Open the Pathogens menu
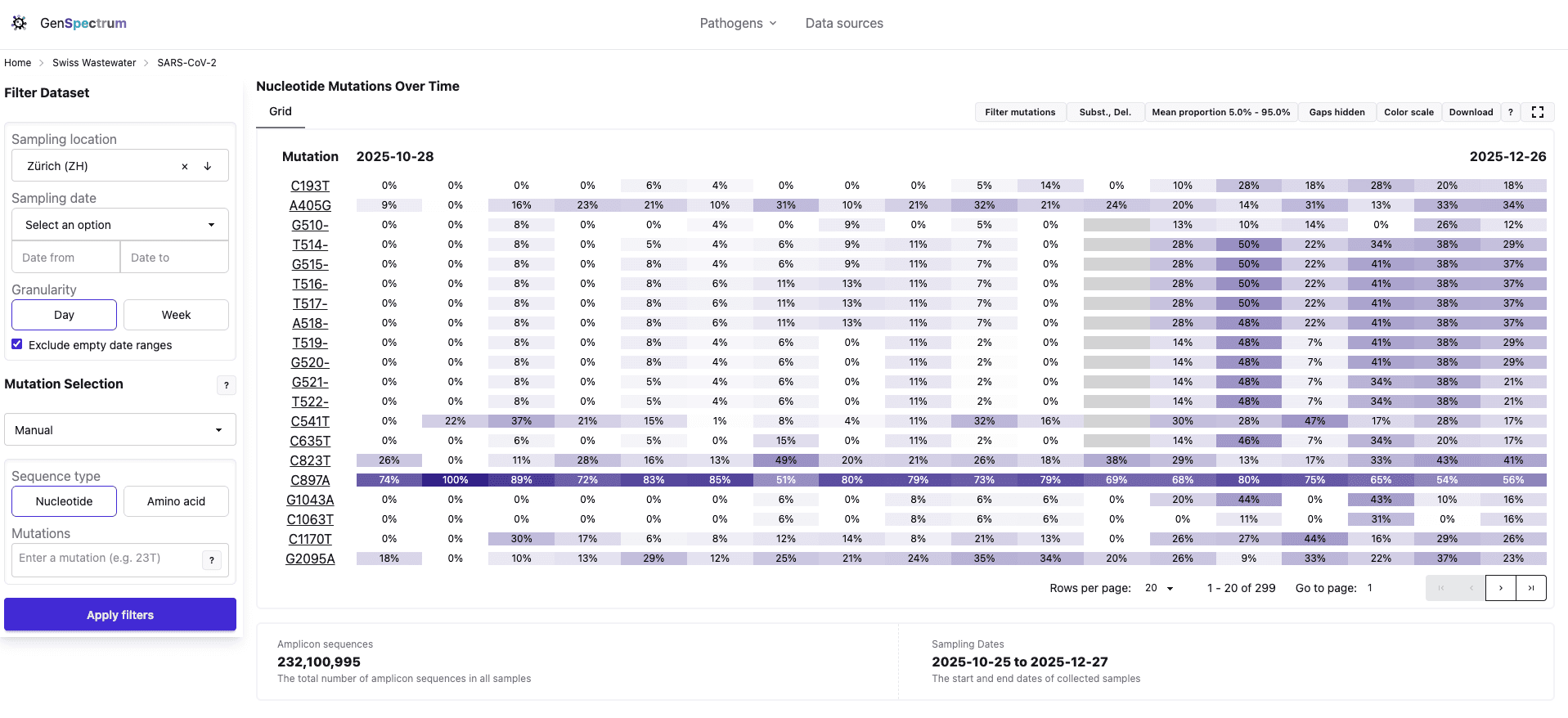The height and width of the screenshot is (718, 1568). click(x=738, y=23)
